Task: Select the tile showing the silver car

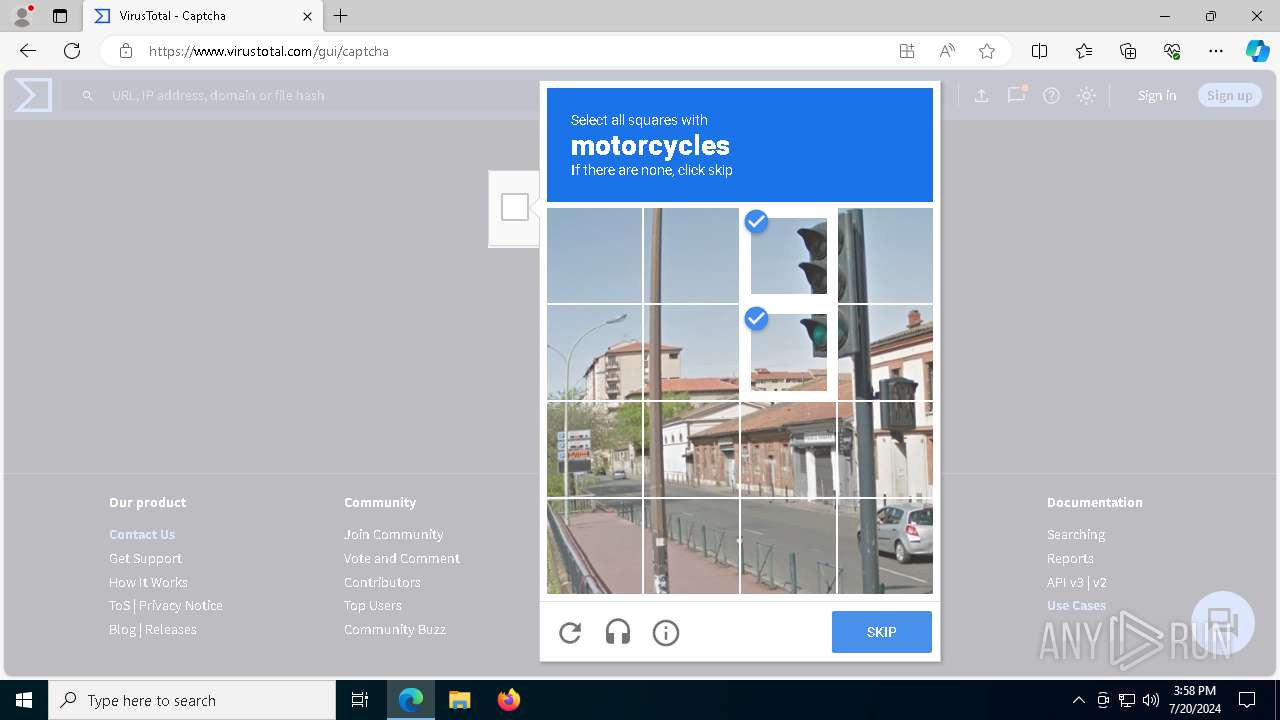Action: pyautogui.click(x=885, y=546)
